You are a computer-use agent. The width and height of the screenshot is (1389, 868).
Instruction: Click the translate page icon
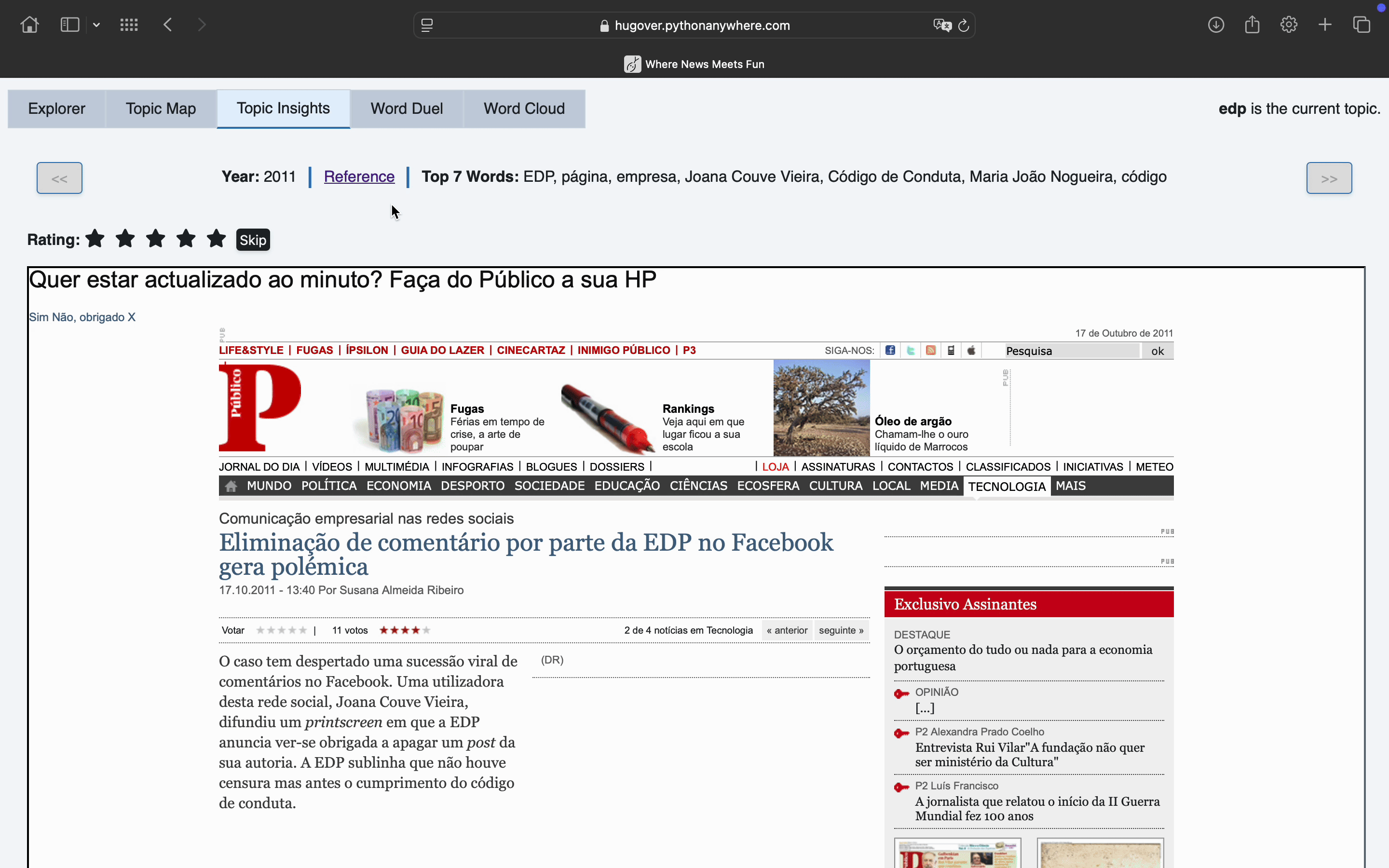pyautogui.click(x=942, y=25)
